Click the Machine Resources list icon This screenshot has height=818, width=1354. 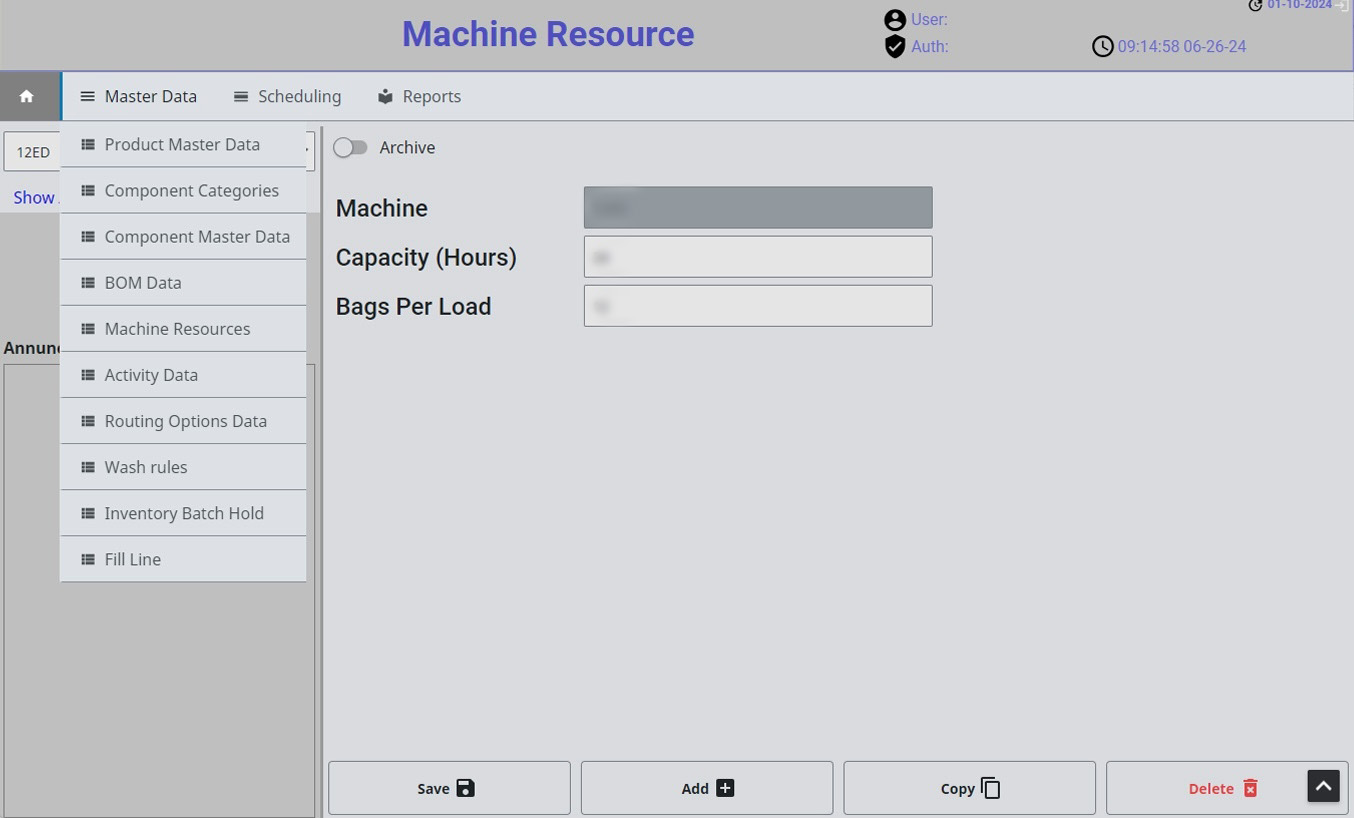pyautogui.click(x=88, y=328)
